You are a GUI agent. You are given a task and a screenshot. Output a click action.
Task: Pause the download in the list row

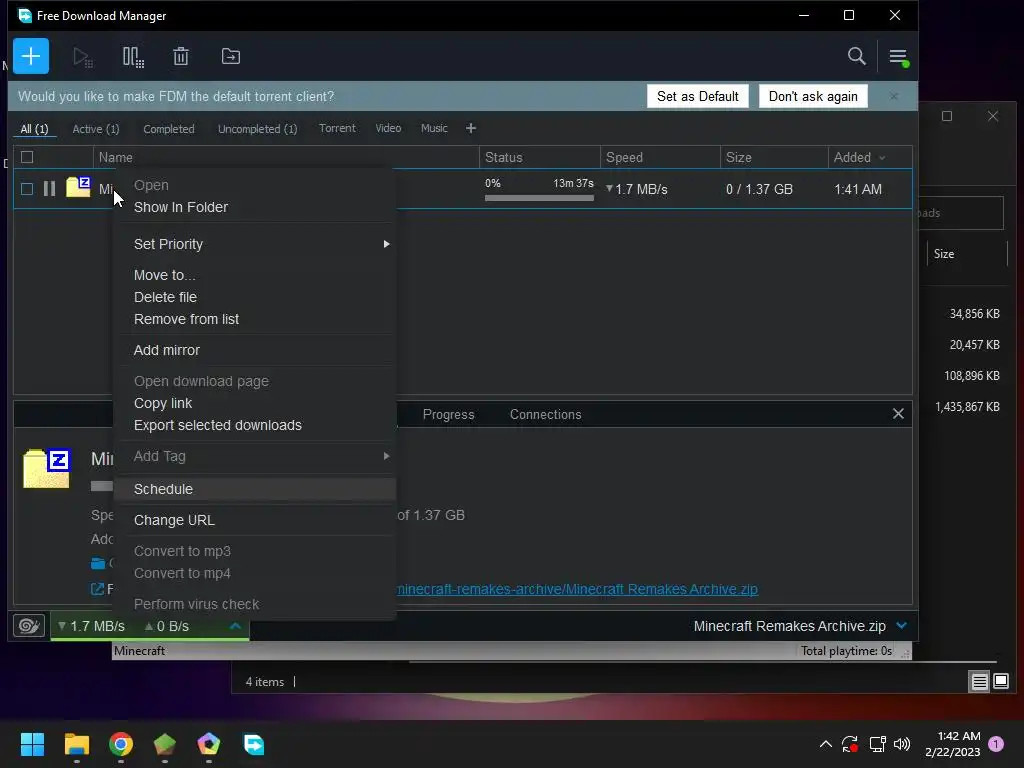pyautogui.click(x=49, y=189)
